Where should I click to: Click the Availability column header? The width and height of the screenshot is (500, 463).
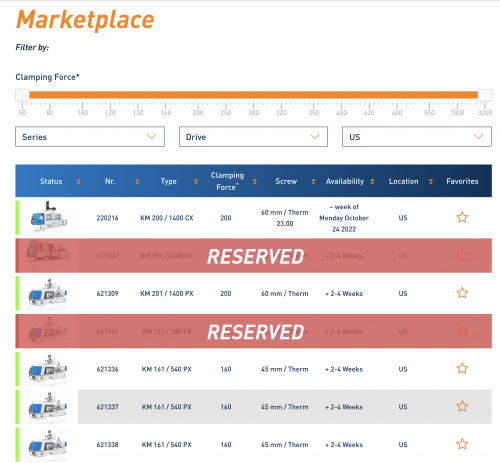pos(345,181)
